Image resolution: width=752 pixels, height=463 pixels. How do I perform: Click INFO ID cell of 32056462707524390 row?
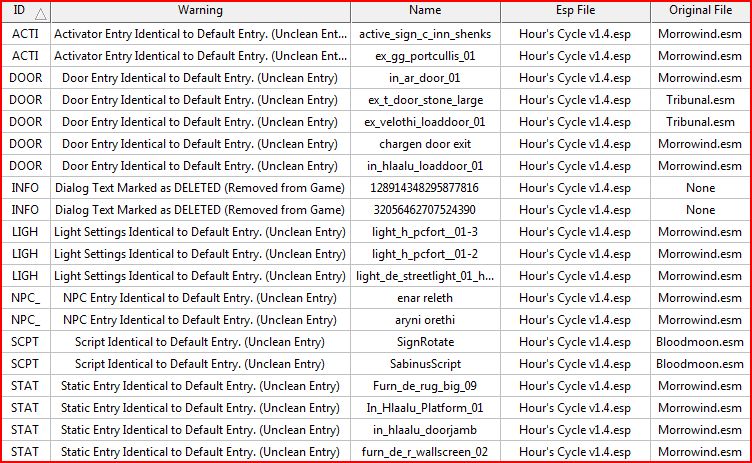pos(25,210)
